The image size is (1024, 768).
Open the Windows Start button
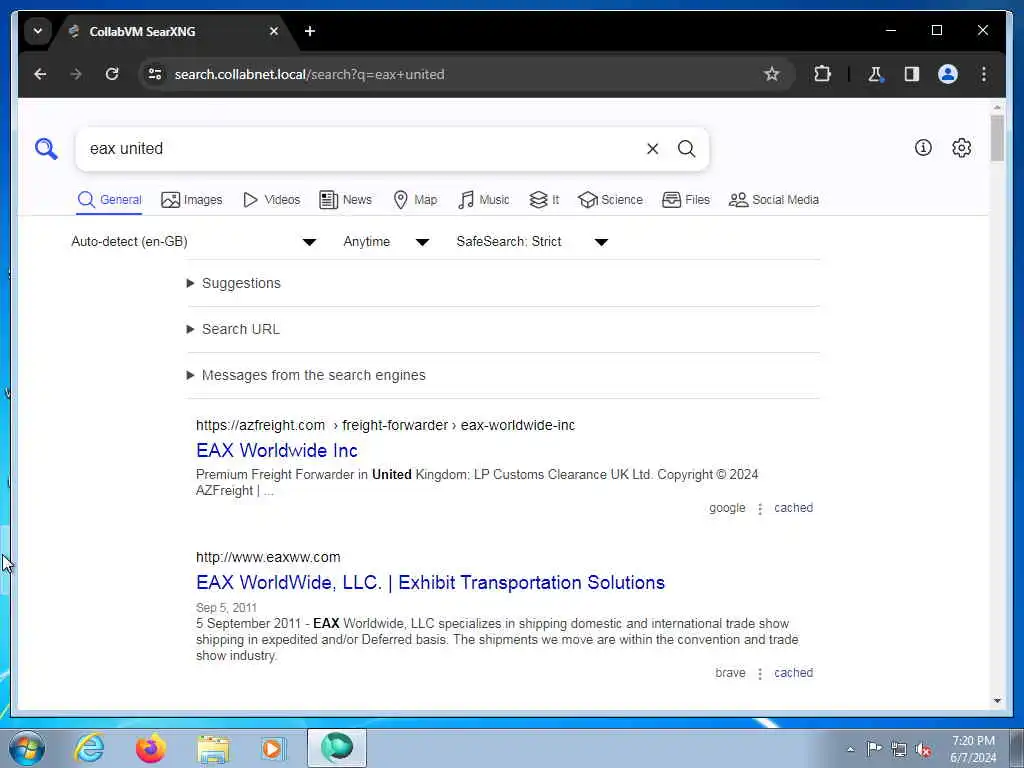click(27, 748)
